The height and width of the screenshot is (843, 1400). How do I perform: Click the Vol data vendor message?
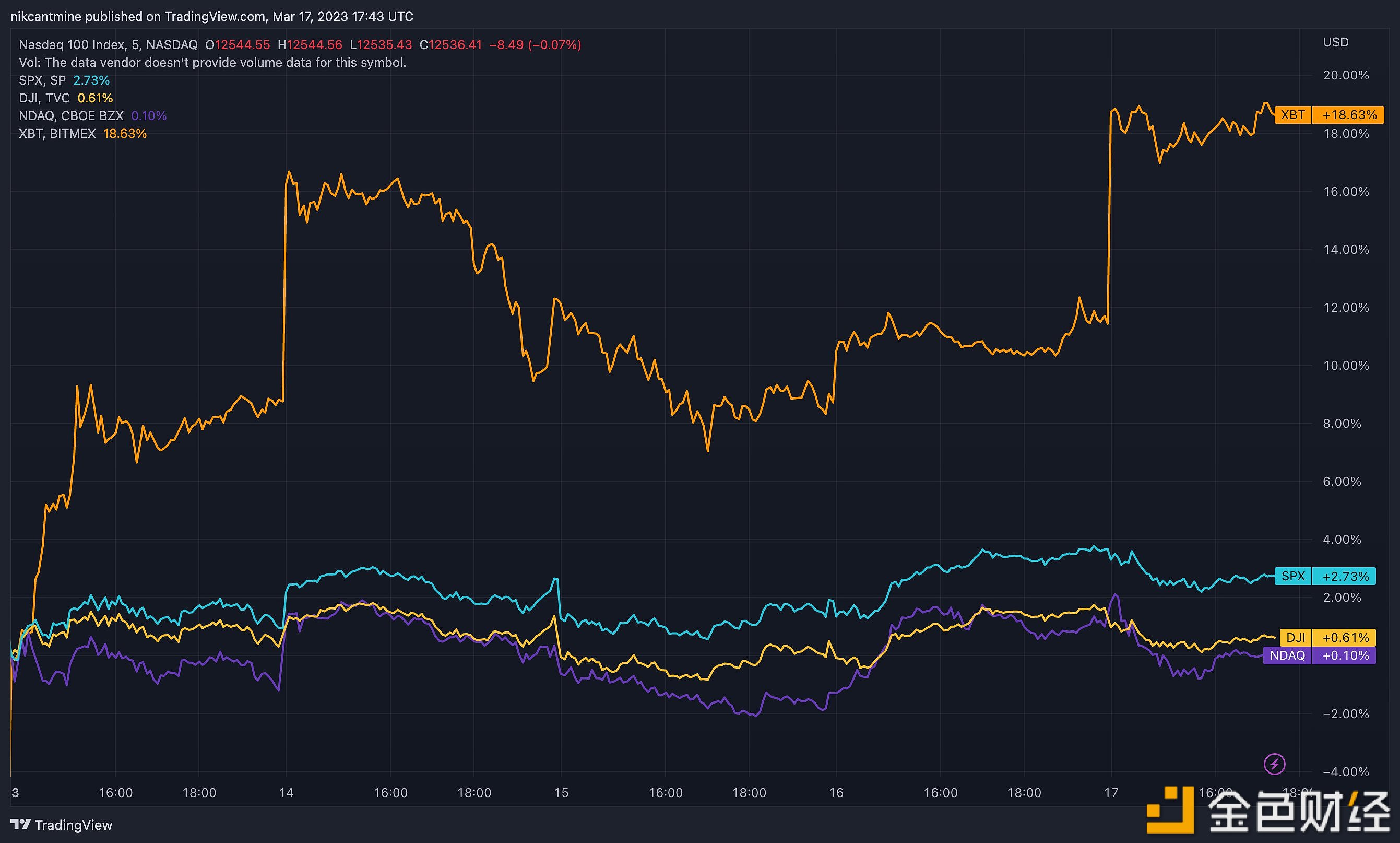212,63
